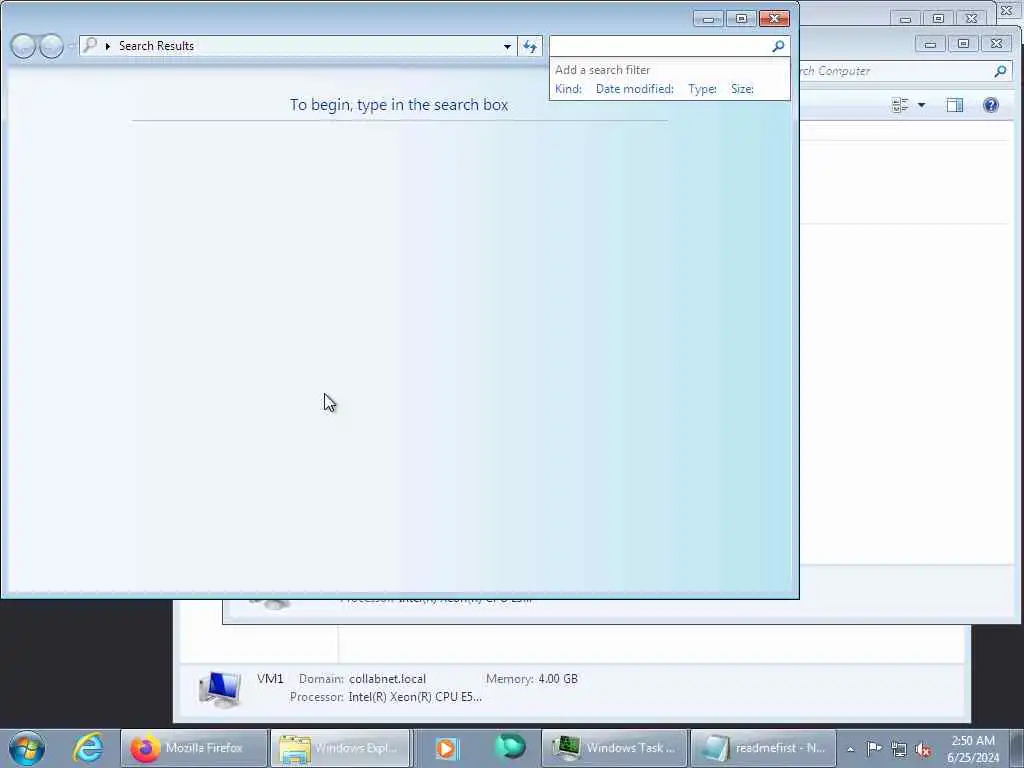Switch to Windows Task Manager taskbar button
Viewport: 1024px width, 768px height.
coord(614,748)
